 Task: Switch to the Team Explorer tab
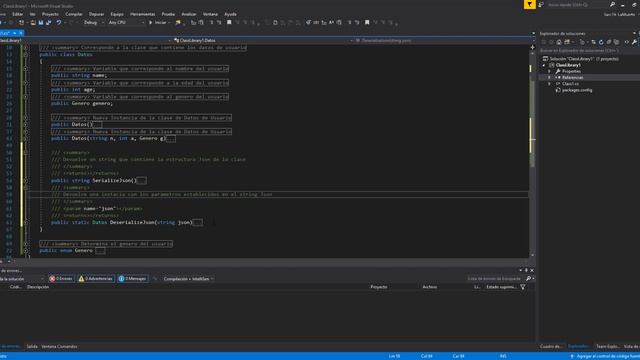pos(607,347)
